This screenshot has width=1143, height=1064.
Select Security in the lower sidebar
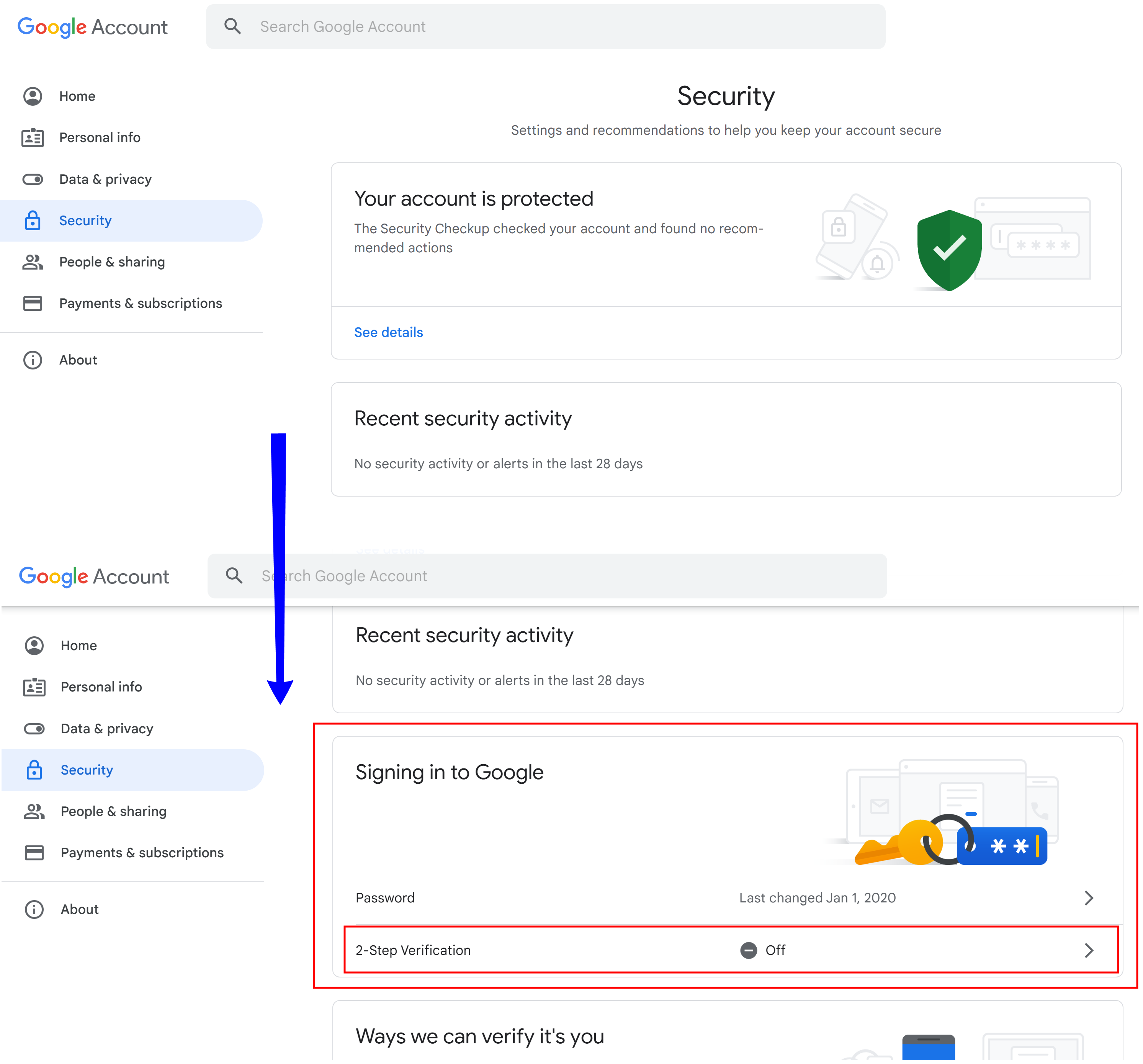(x=133, y=770)
